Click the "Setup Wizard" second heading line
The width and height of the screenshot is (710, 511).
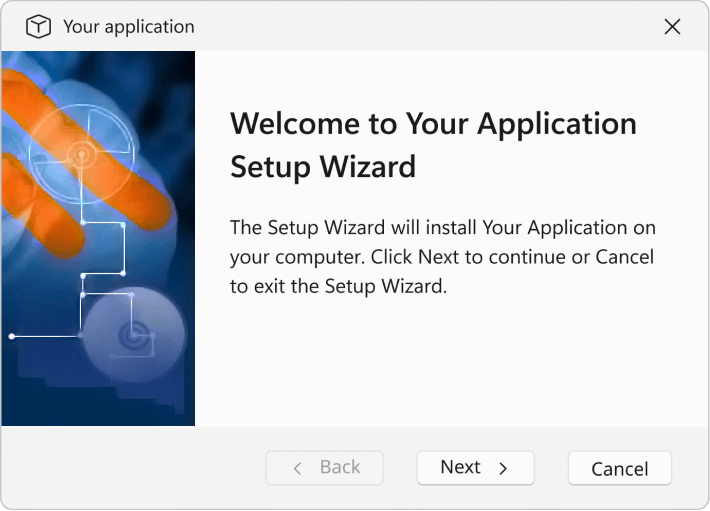(x=322, y=166)
